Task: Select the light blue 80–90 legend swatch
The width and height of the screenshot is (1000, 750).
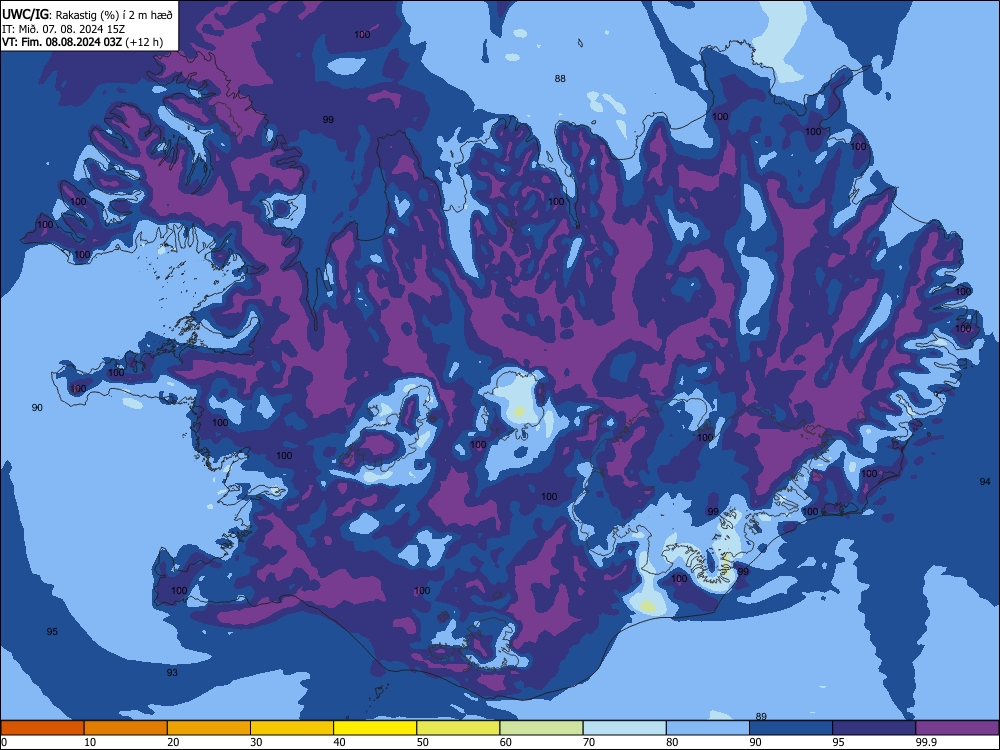Action: click(x=708, y=728)
